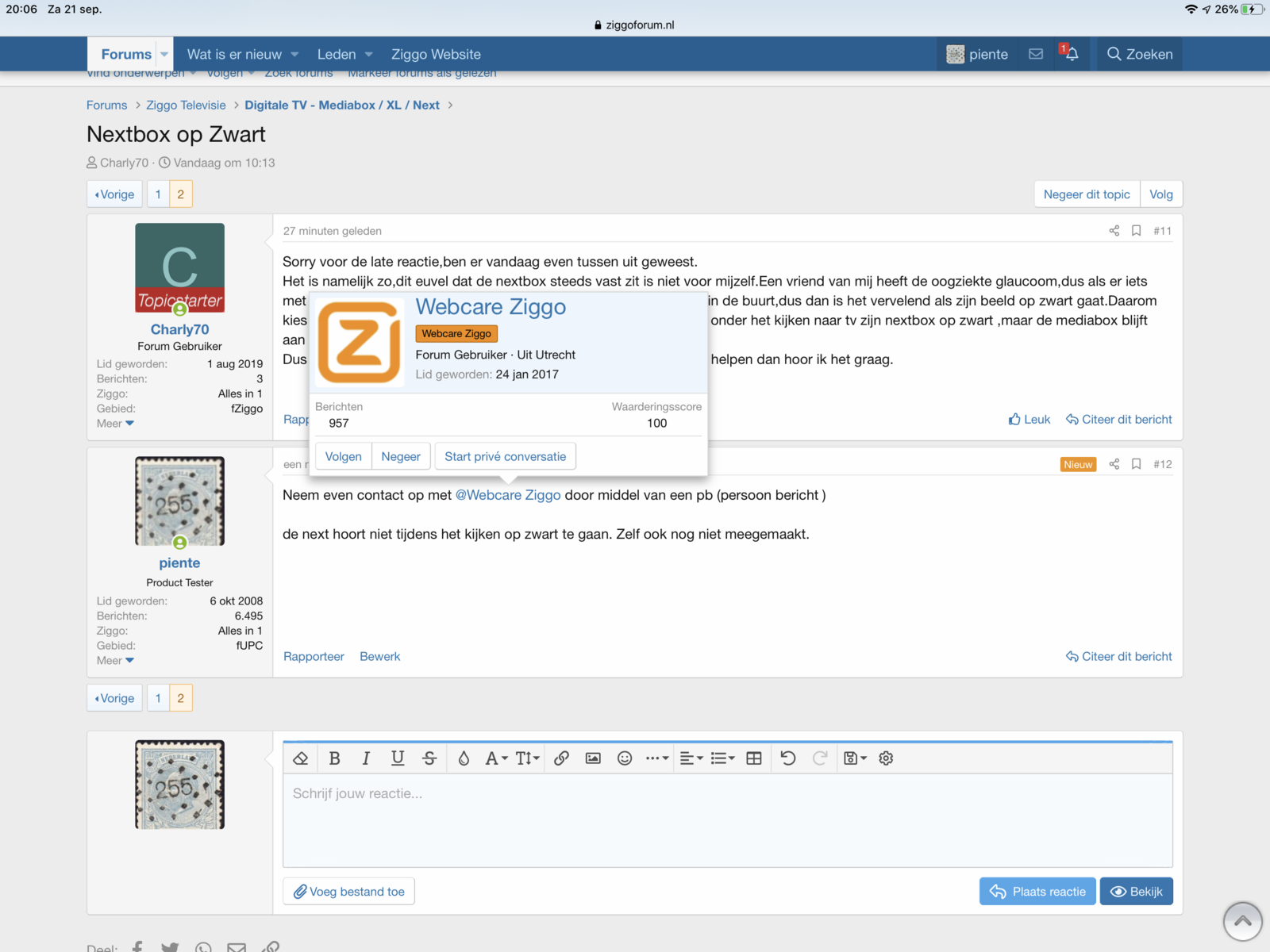Image resolution: width=1270 pixels, height=952 pixels.
Task: Expand the Forums dropdown arrow
Action: coord(164,55)
